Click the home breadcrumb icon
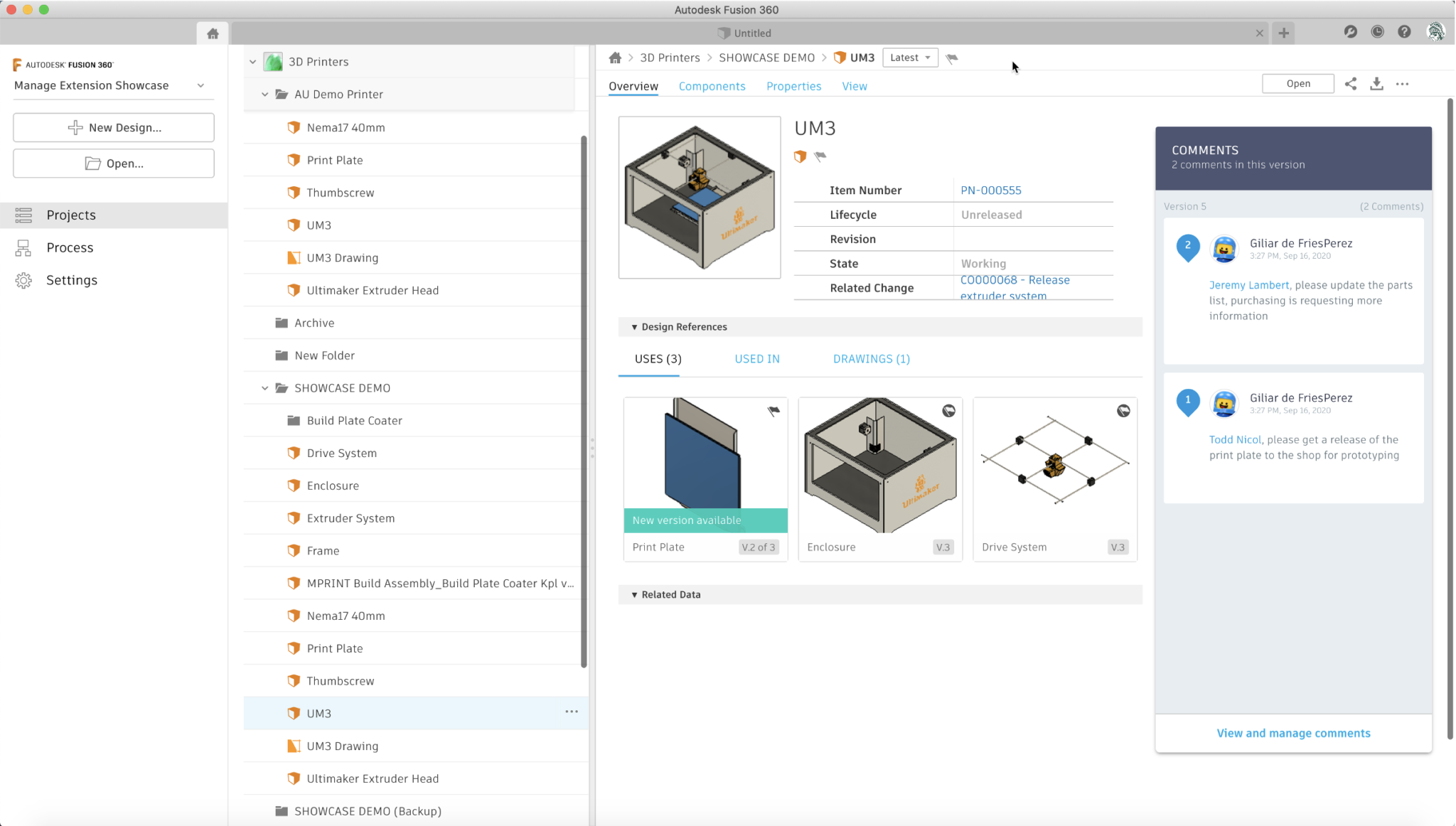1456x826 pixels. [x=615, y=57]
